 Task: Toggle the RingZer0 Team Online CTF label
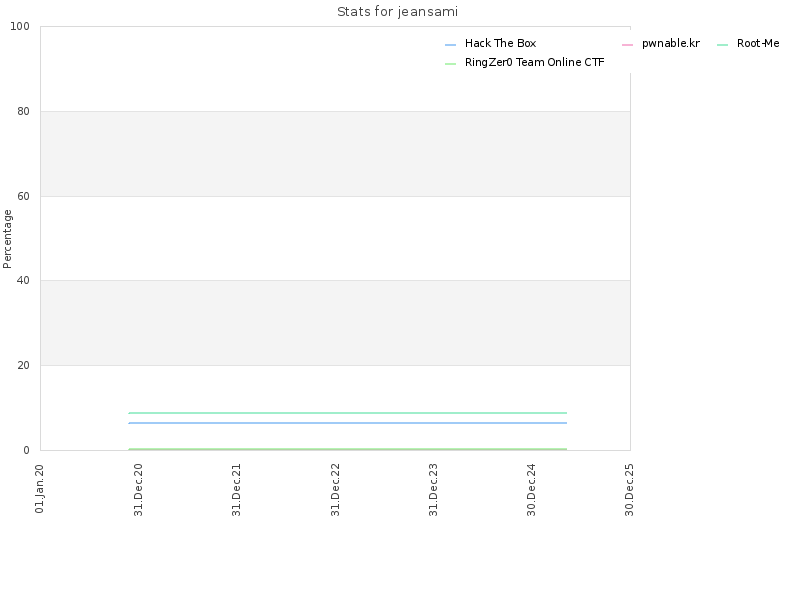coord(534,62)
